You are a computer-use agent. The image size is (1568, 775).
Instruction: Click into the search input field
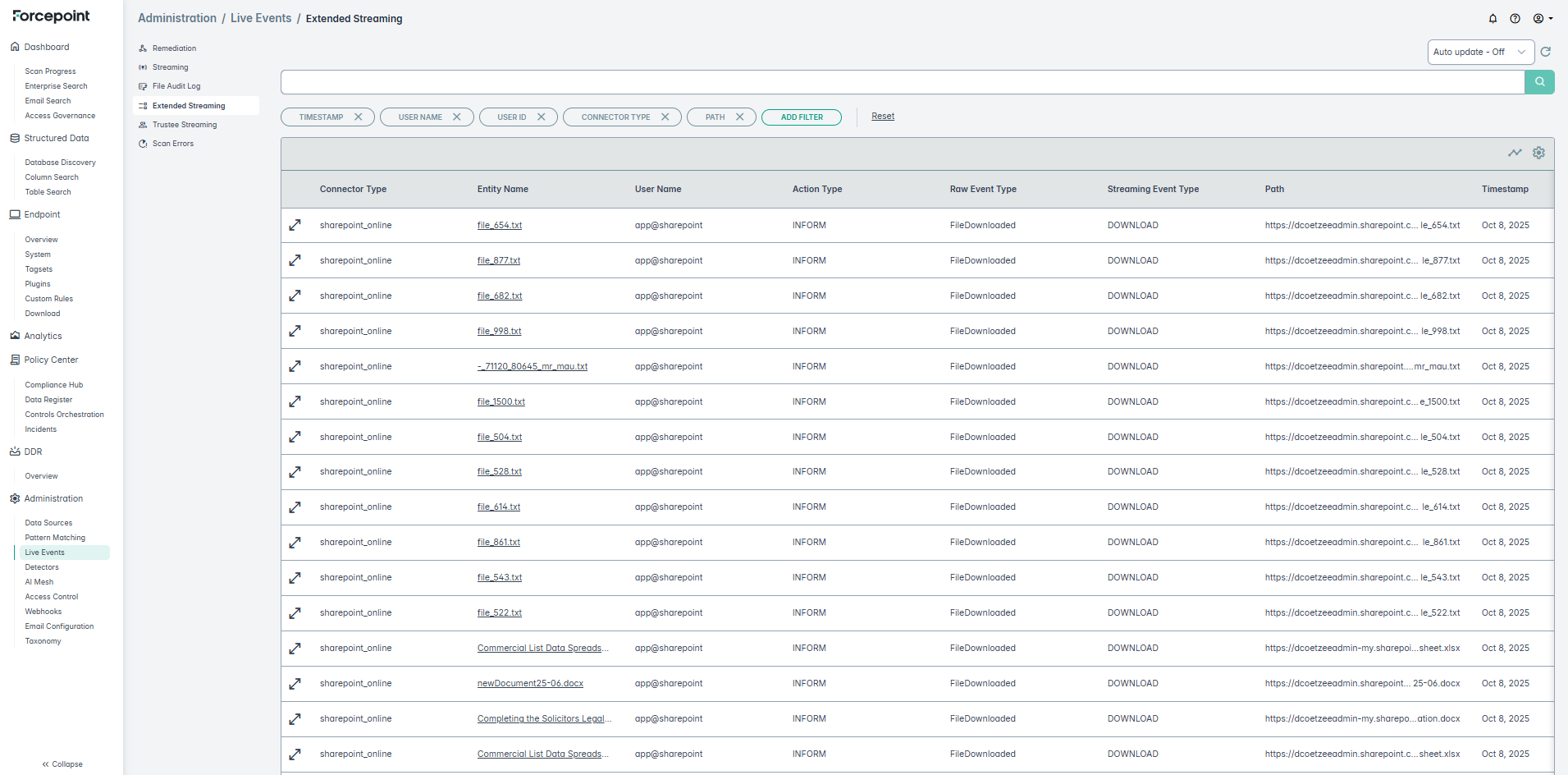pos(902,82)
